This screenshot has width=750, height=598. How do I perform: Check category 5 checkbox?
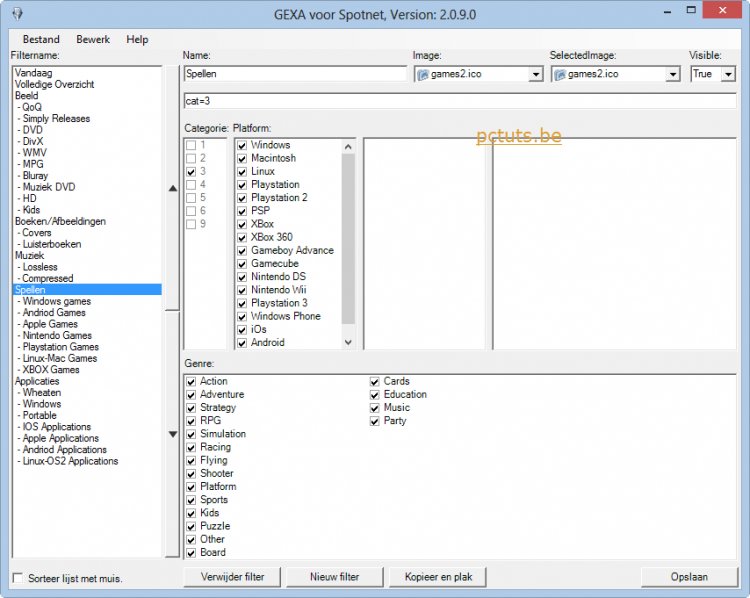(x=191, y=198)
